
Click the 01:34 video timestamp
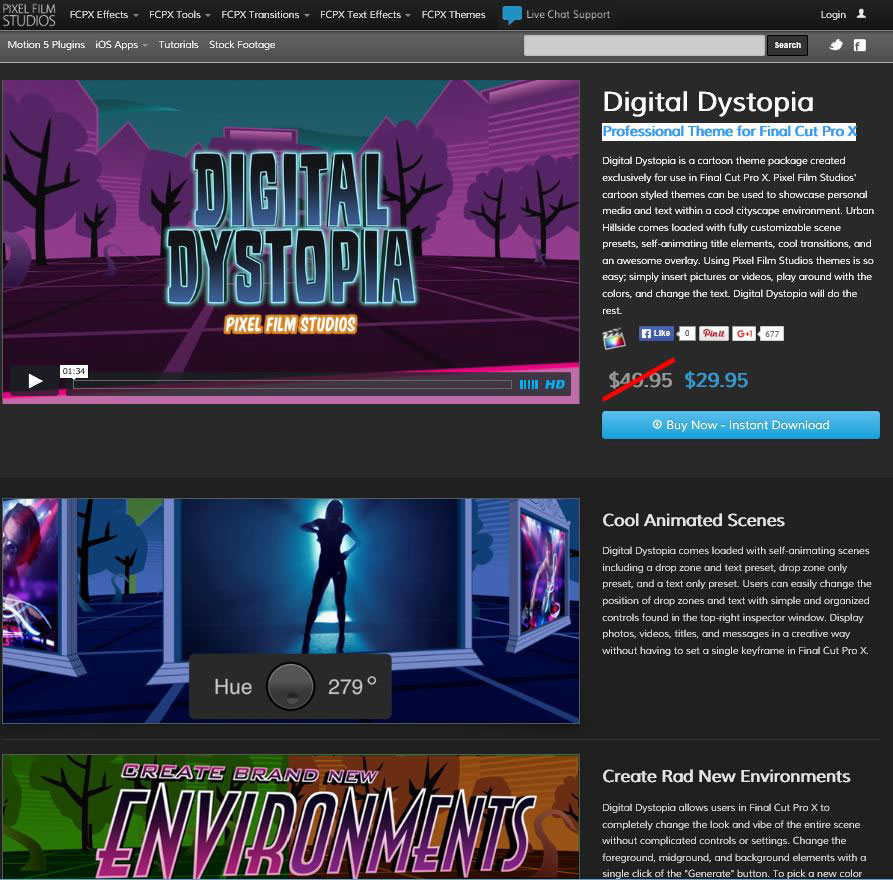(x=74, y=371)
